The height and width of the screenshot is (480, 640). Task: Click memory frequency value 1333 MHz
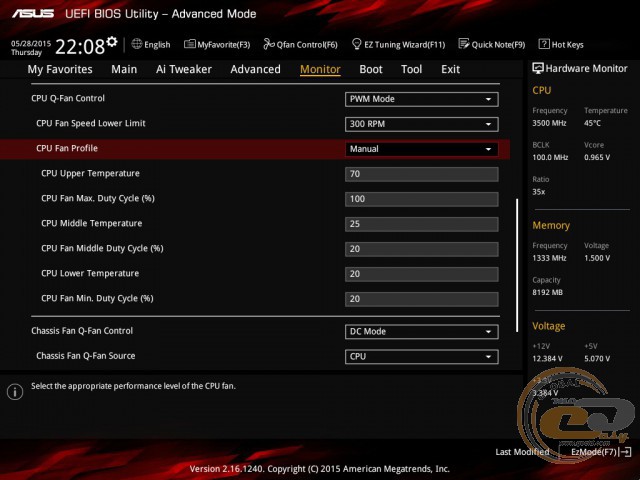pos(549,258)
